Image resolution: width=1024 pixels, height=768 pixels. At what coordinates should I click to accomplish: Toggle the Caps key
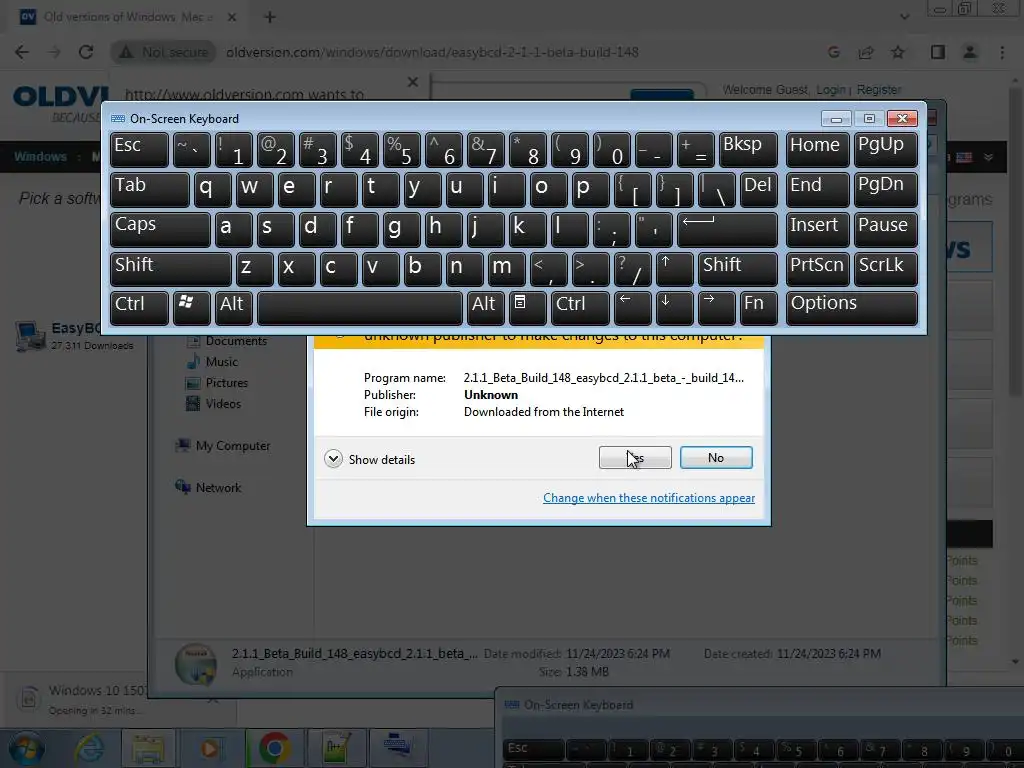click(160, 229)
